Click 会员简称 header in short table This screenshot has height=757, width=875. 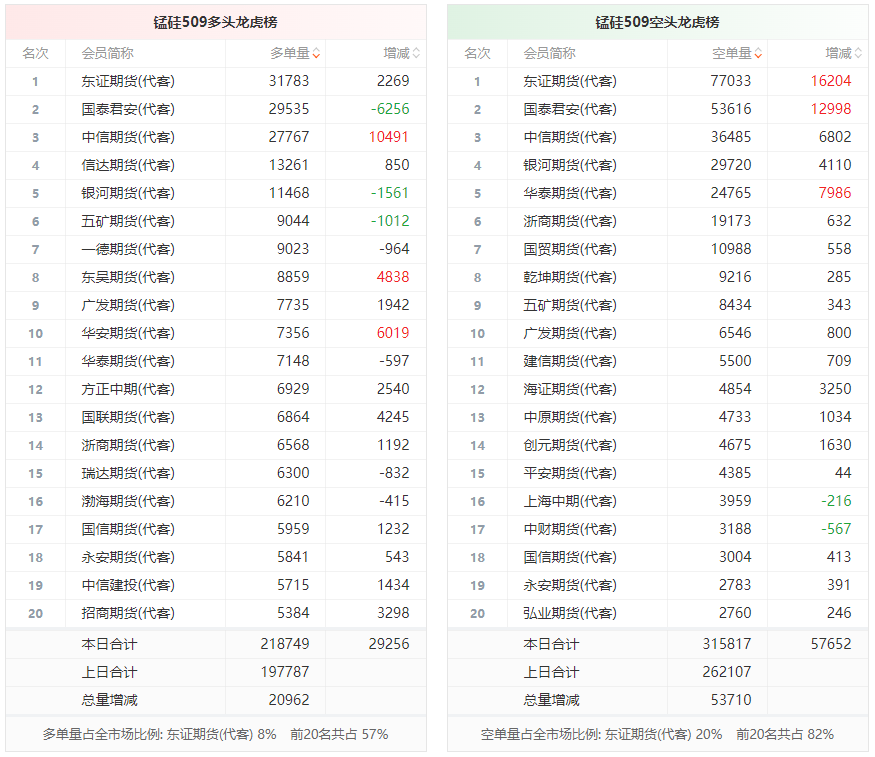550,54
